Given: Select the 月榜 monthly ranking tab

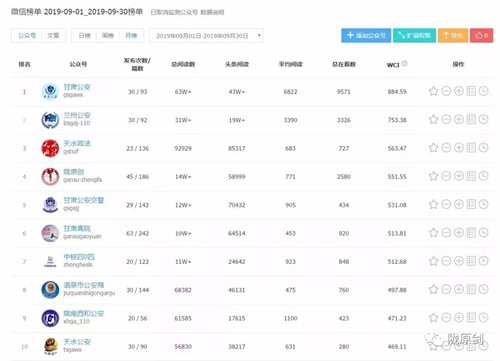Looking at the screenshot, I should click(x=131, y=35).
